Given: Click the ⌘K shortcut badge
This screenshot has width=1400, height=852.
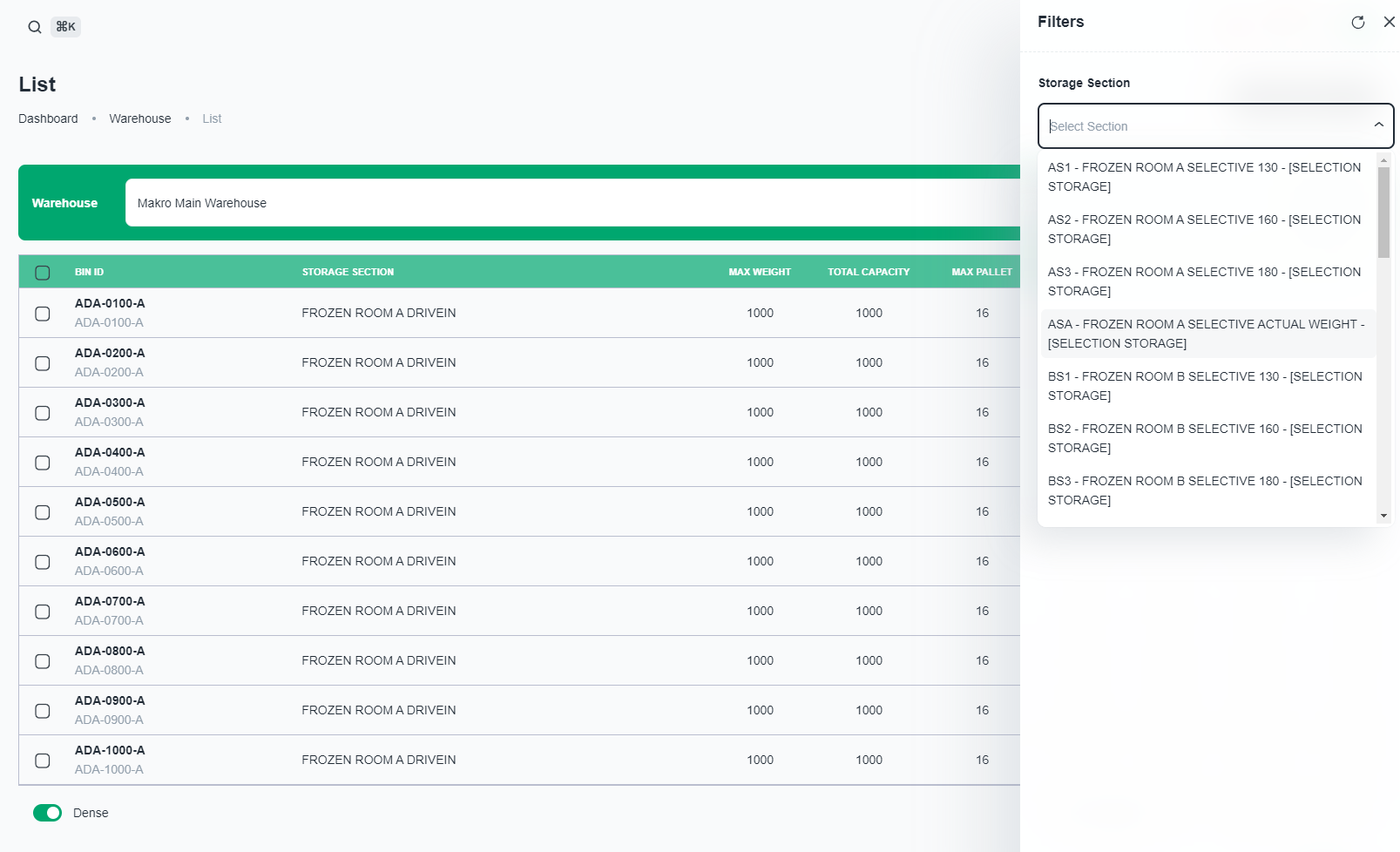Looking at the screenshot, I should [x=65, y=27].
